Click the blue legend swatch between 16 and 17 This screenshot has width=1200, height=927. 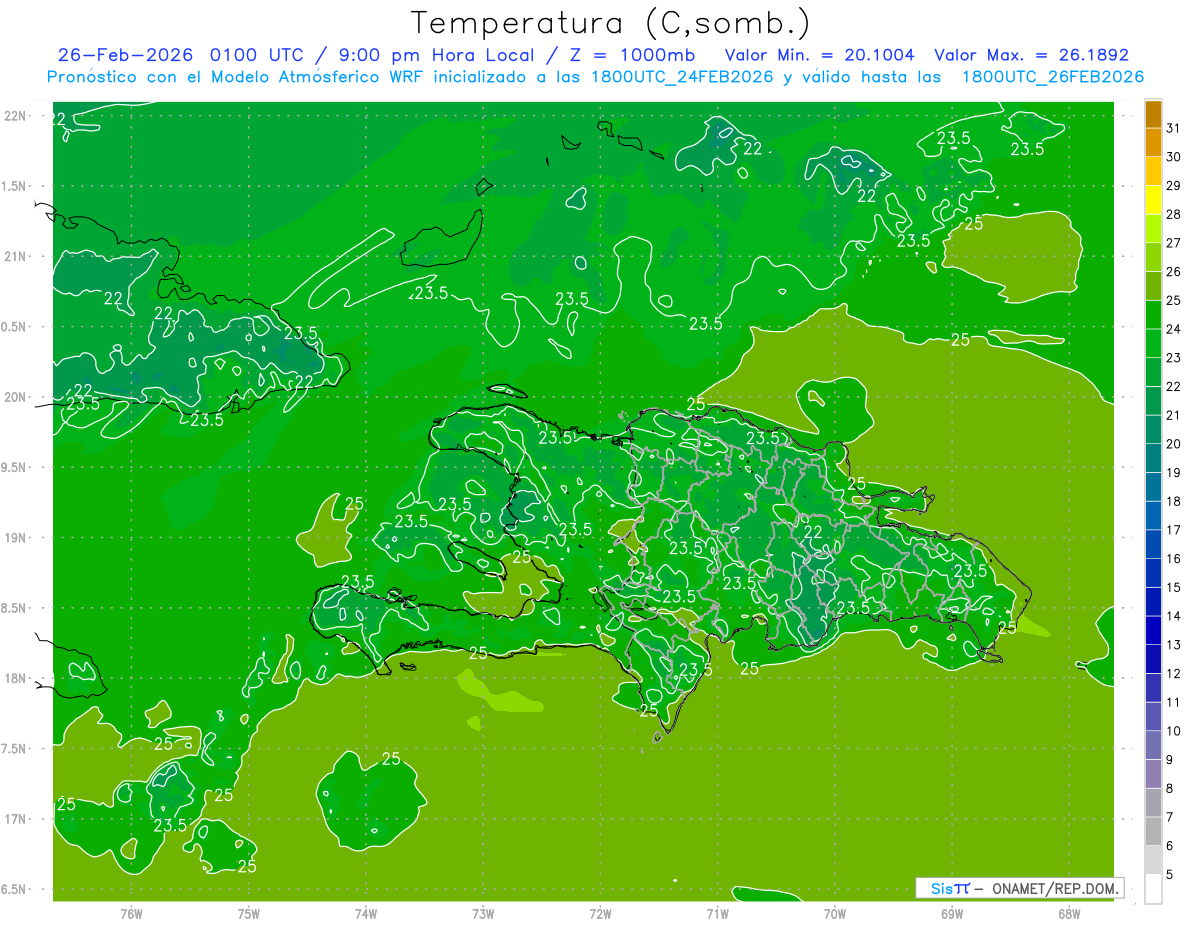(1153, 545)
